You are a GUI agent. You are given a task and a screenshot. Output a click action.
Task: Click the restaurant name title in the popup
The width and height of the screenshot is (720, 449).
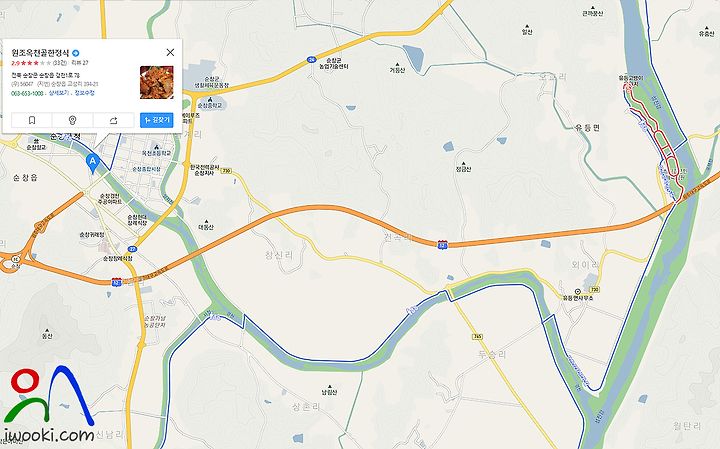(40, 53)
